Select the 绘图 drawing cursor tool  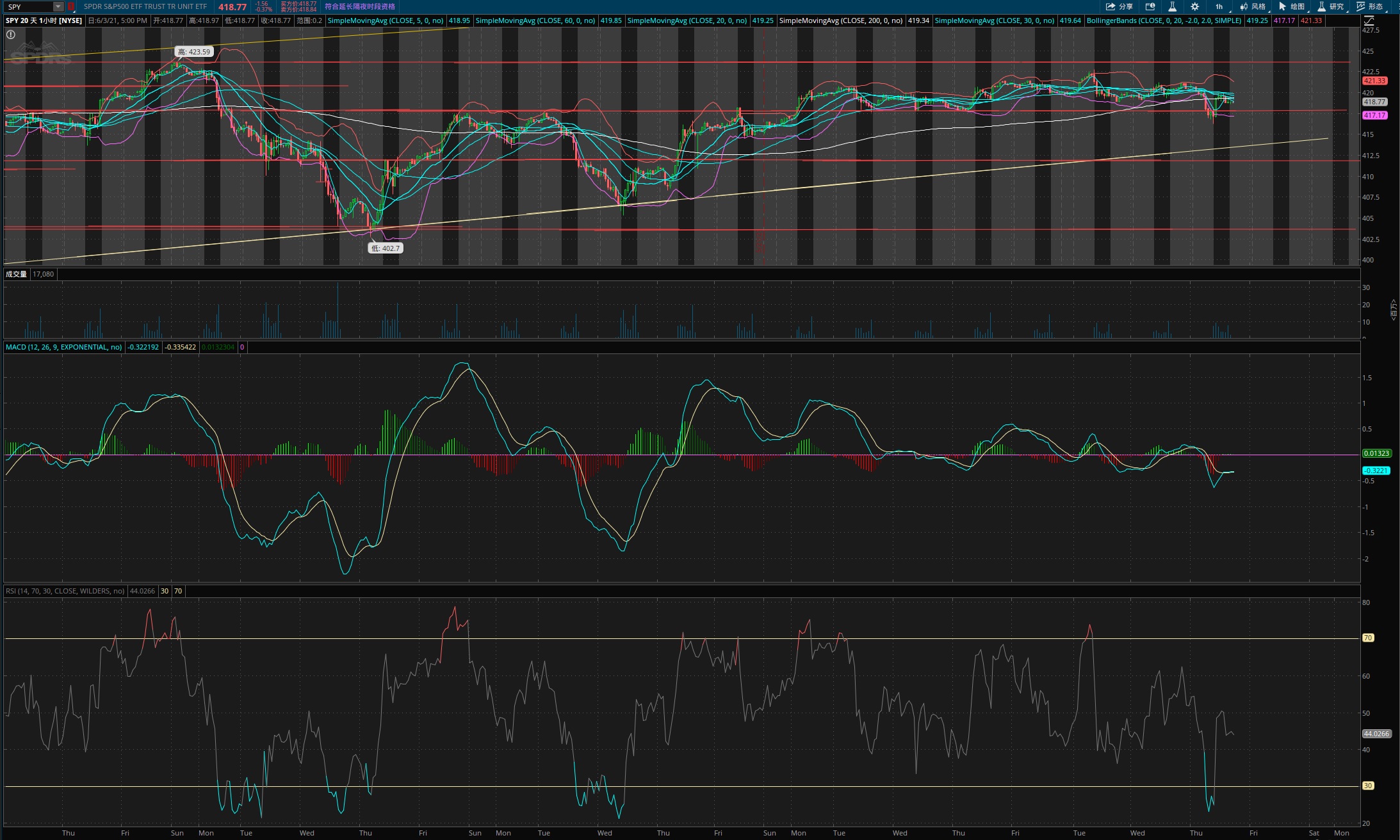[1292, 6]
